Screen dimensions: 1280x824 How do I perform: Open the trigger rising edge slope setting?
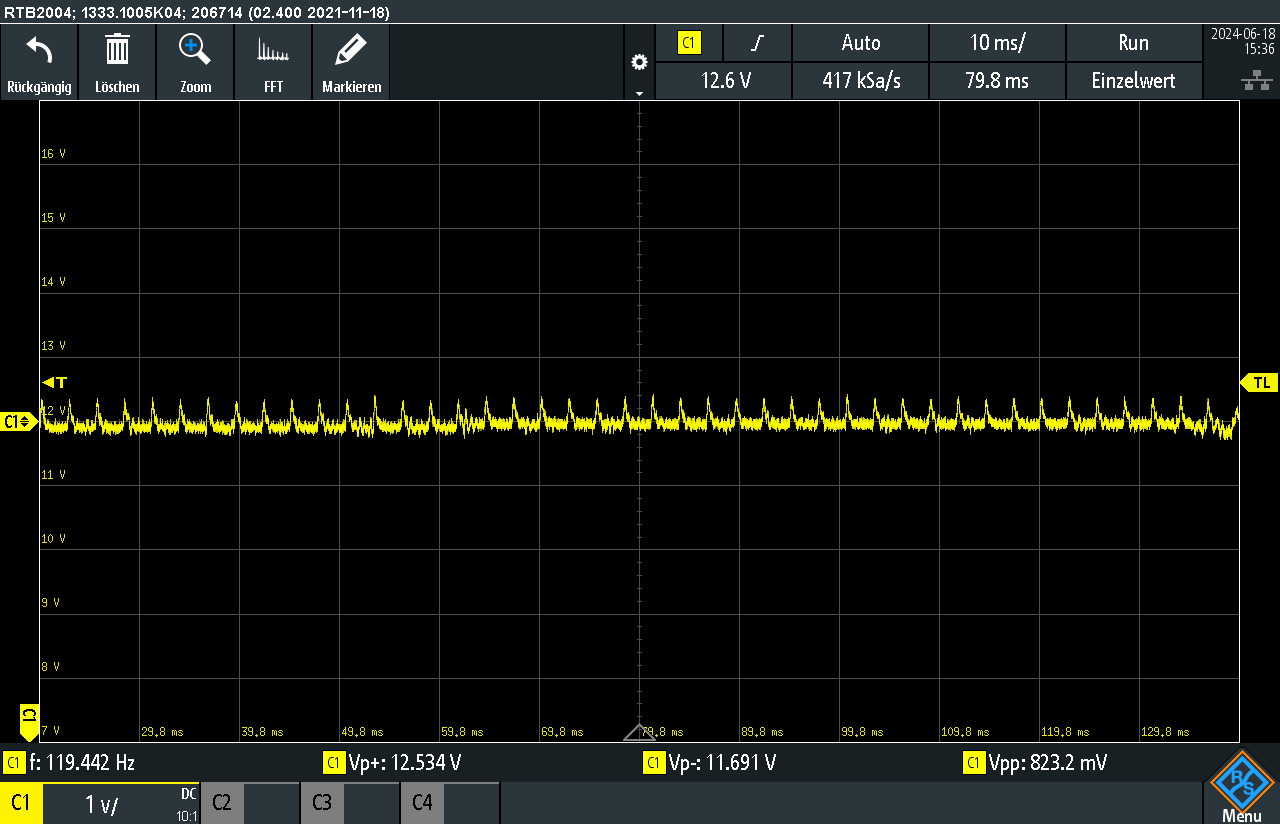coord(758,43)
